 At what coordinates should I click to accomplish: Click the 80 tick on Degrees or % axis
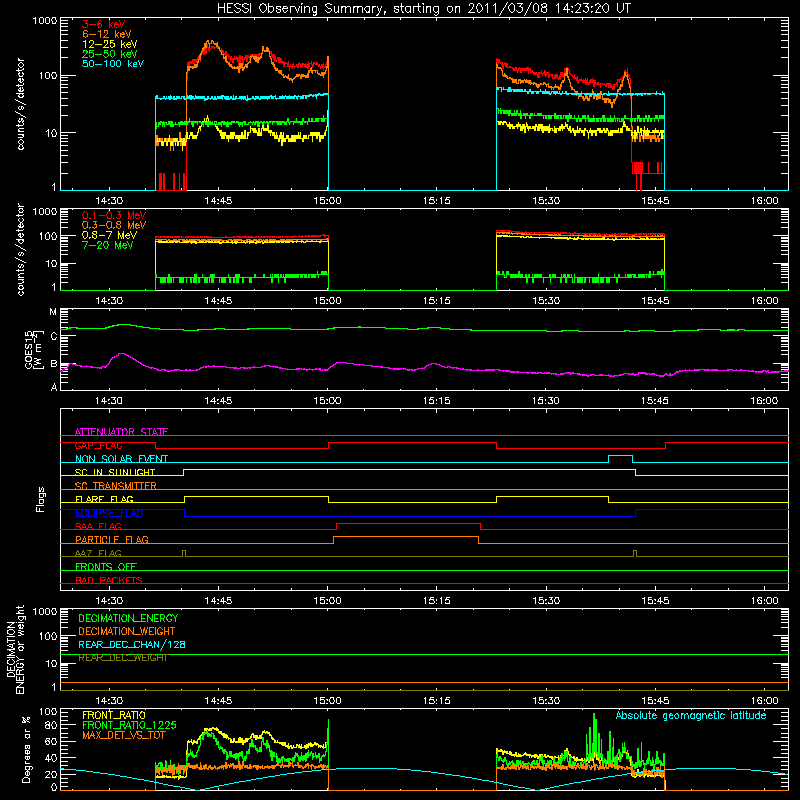coord(51,725)
